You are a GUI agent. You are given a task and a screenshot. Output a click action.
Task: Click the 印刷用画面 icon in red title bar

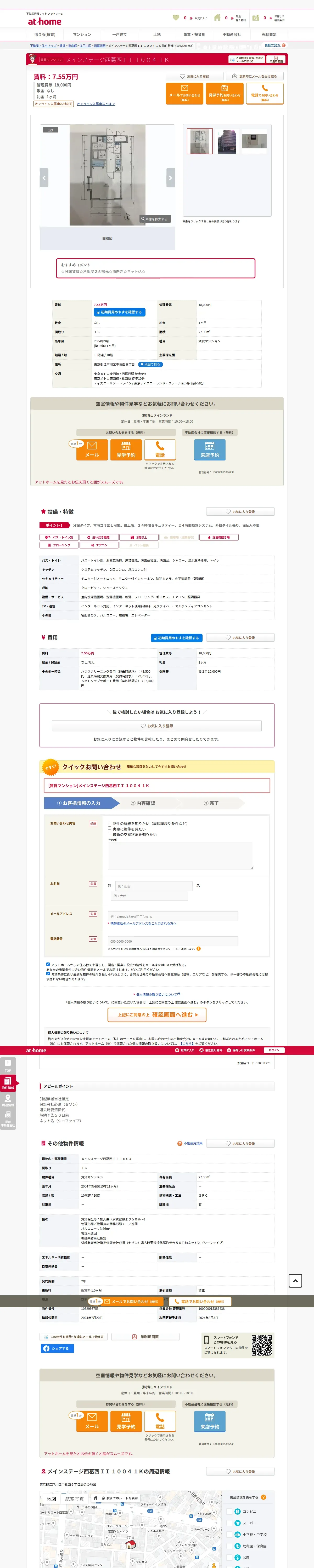pyautogui.click(x=276, y=60)
